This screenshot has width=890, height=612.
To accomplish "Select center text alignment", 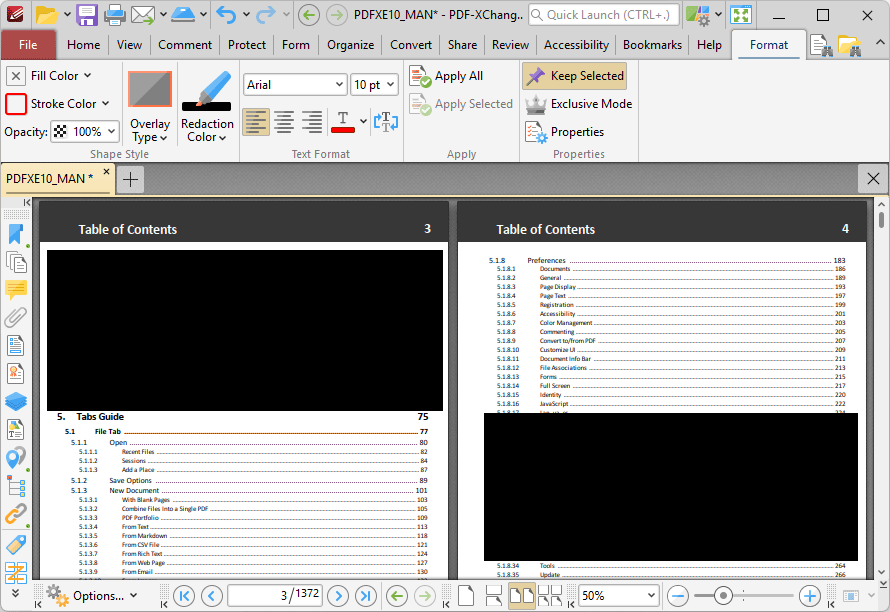I will click(x=284, y=121).
